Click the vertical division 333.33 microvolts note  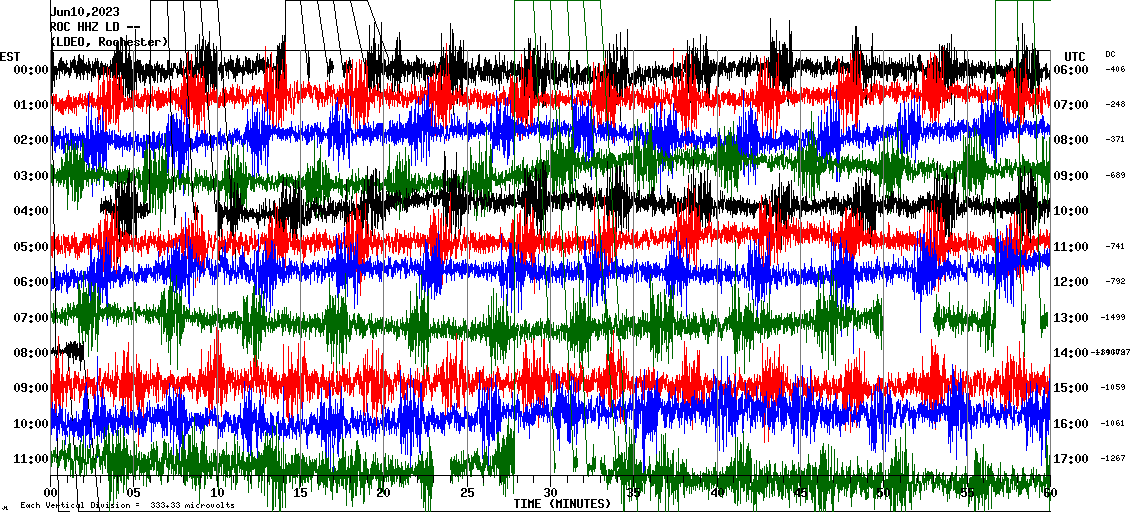[x=127, y=506]
